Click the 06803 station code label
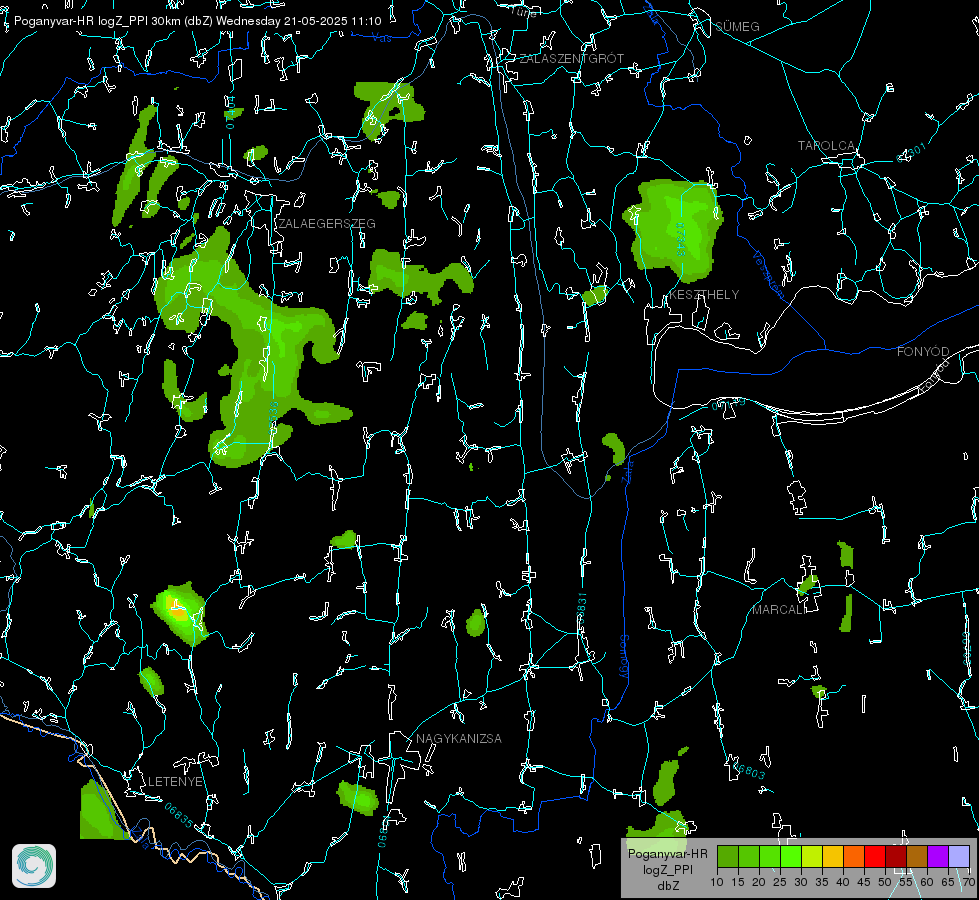979x900 pixels. pyautogui.click(x=749, y=770)
